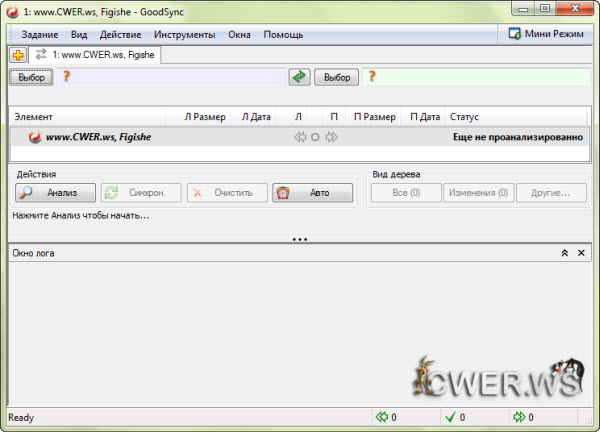
Task: Click the Статус column header
Action: tap(464, 117)
